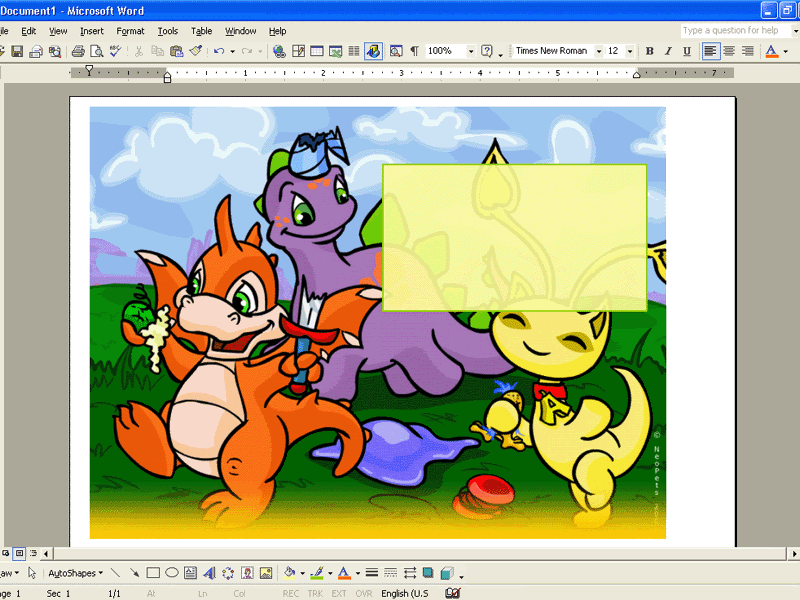This screenshot has height=600, width=800.
Task: Open the Format menu
Action: click(130, 31)
